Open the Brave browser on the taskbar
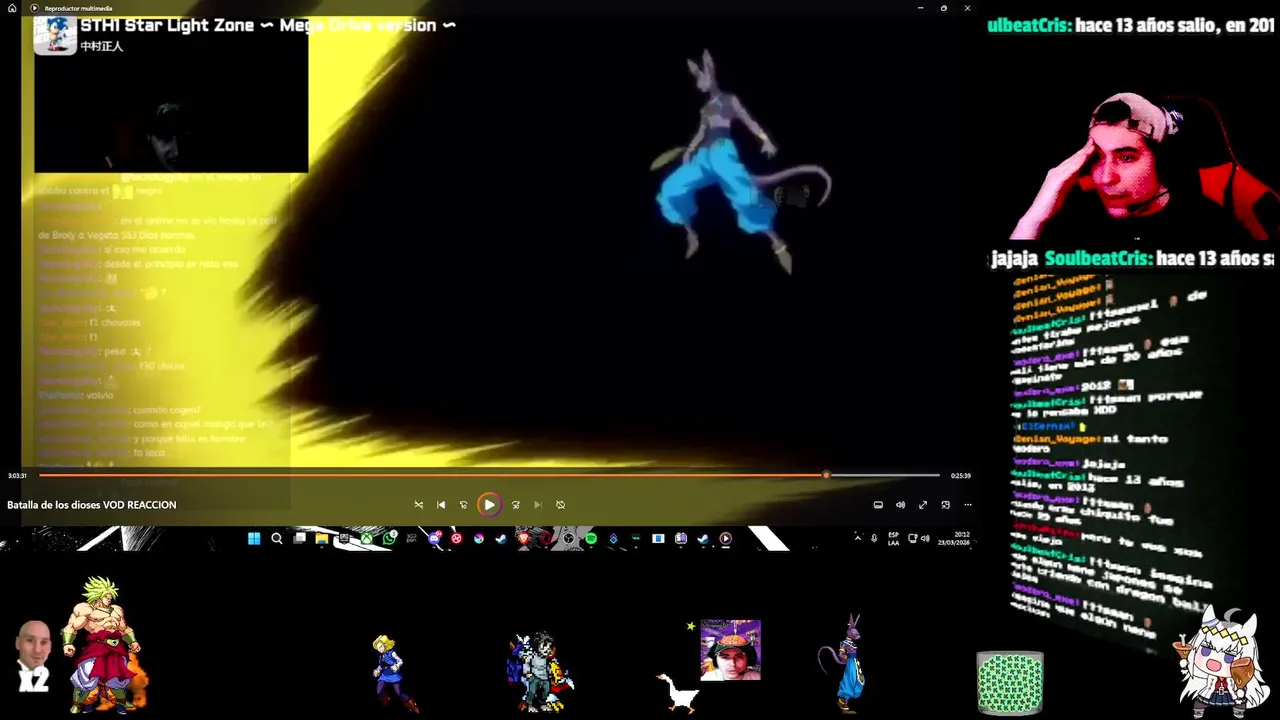Viewport: 1280px width, 720px height. pos(523,539)
